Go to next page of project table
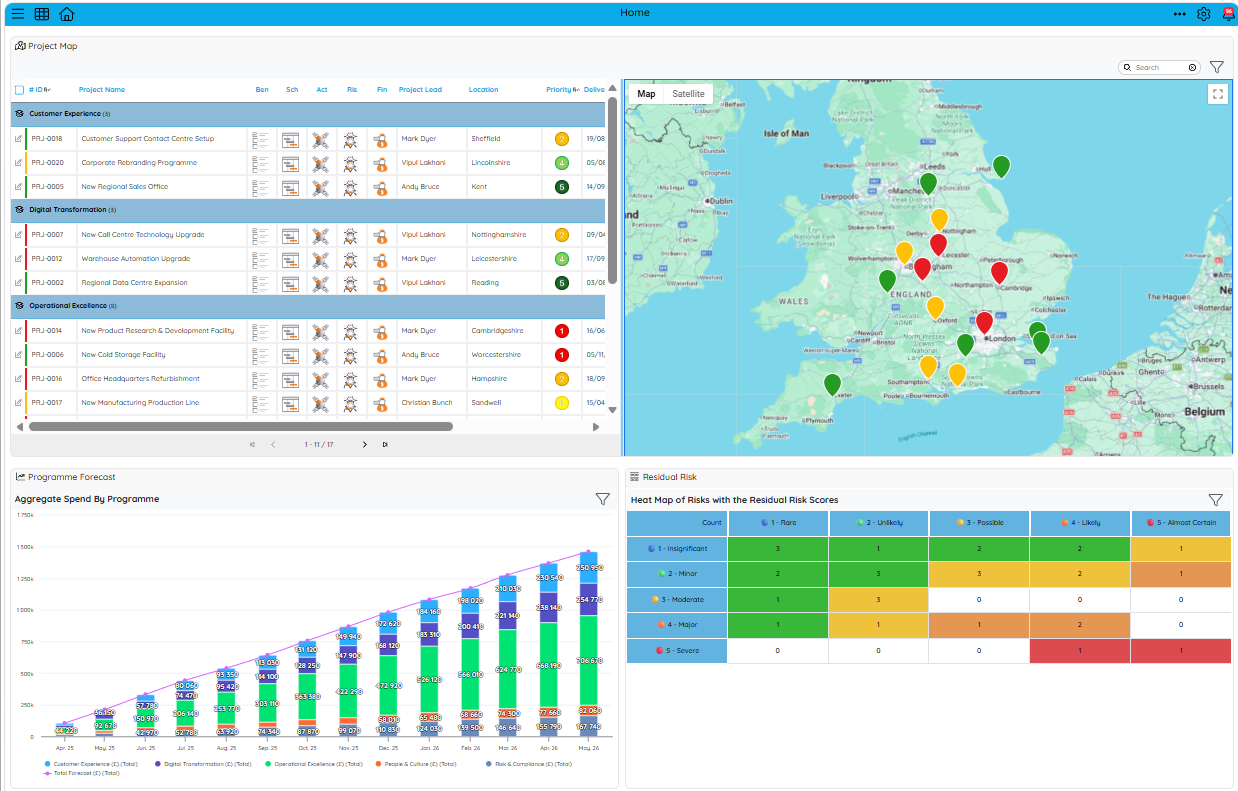Viewport: 1238px width, 791px height. tap(364, 444)
